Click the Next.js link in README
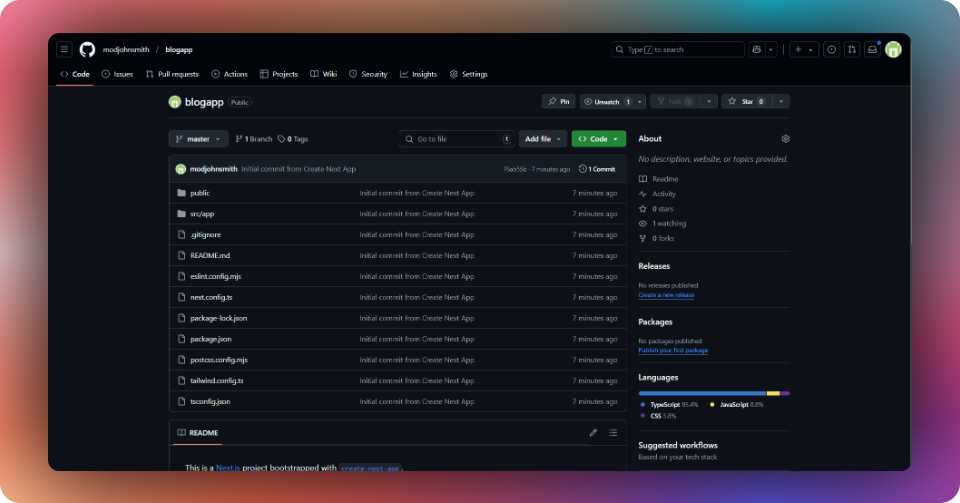Screen dimensions: 960x503 click(x=228, y=468)
